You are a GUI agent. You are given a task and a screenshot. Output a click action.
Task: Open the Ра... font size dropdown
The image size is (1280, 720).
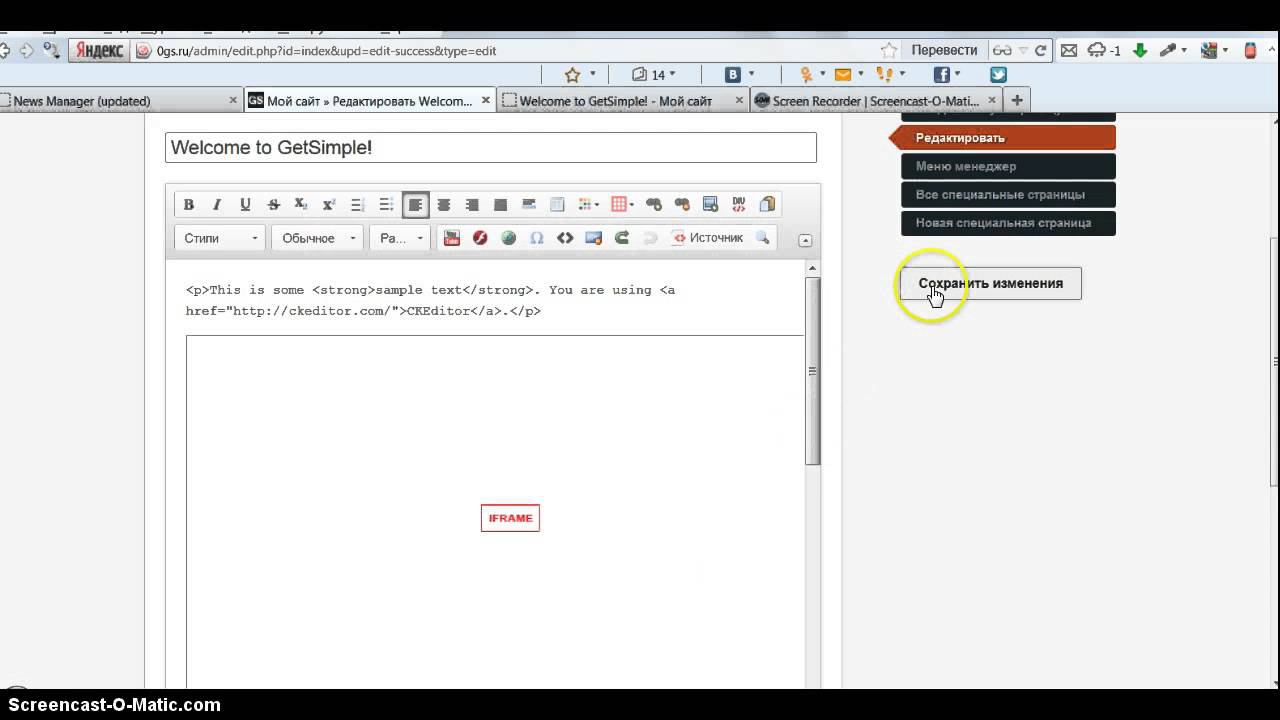(401, 238)
